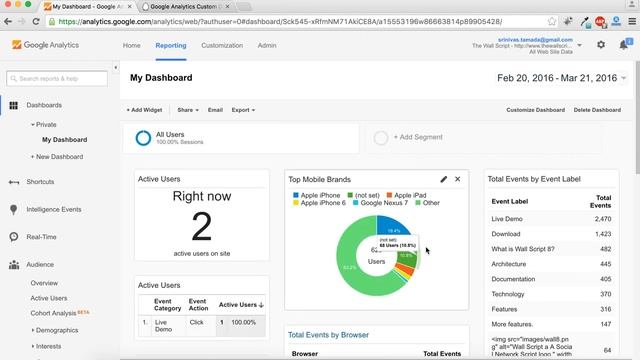
Task: Click Customize Dashboard
Action: click(536, 110)
